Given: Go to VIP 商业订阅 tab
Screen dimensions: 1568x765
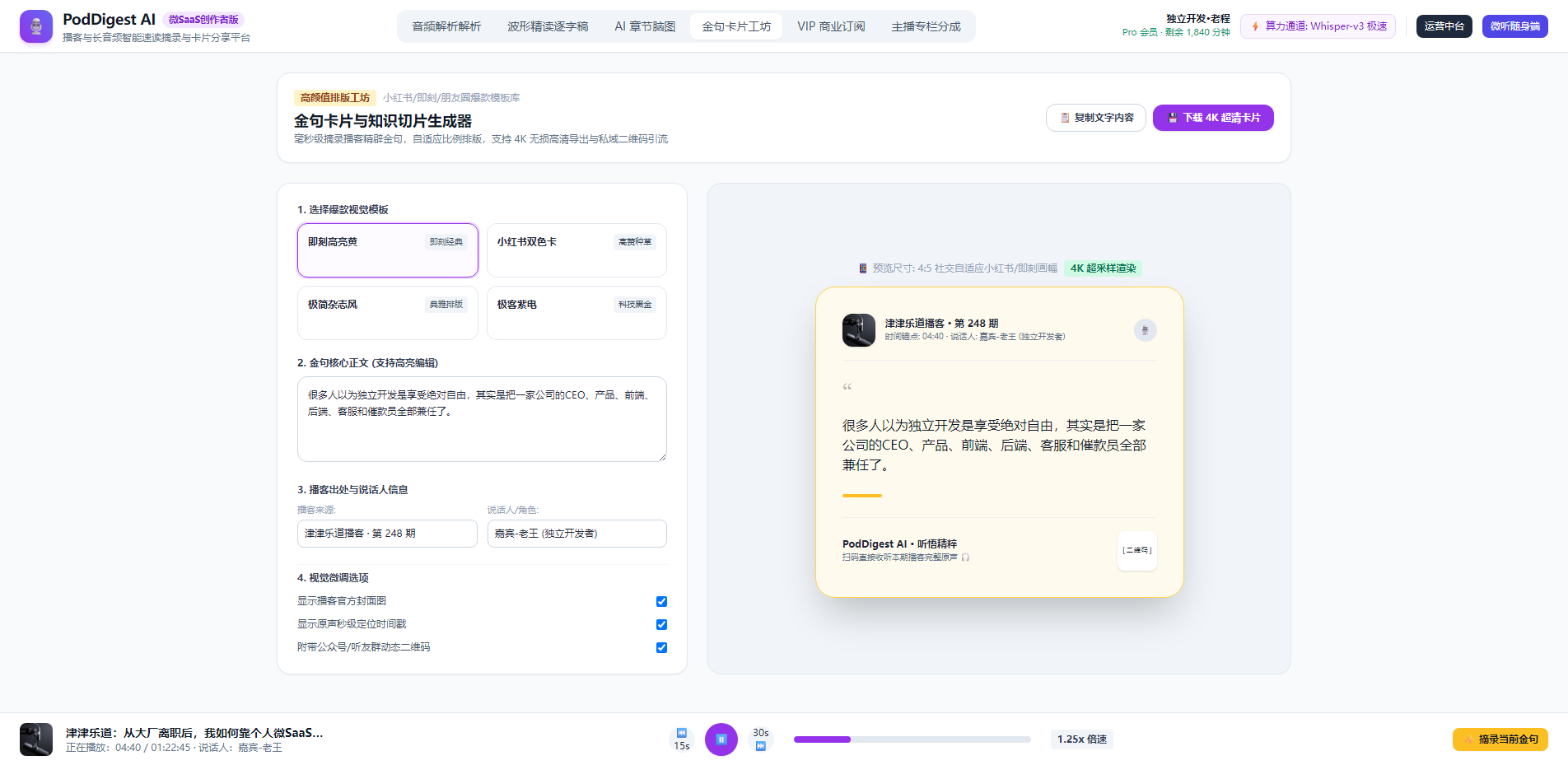Looking at the screenshot, I should (831, 26).
